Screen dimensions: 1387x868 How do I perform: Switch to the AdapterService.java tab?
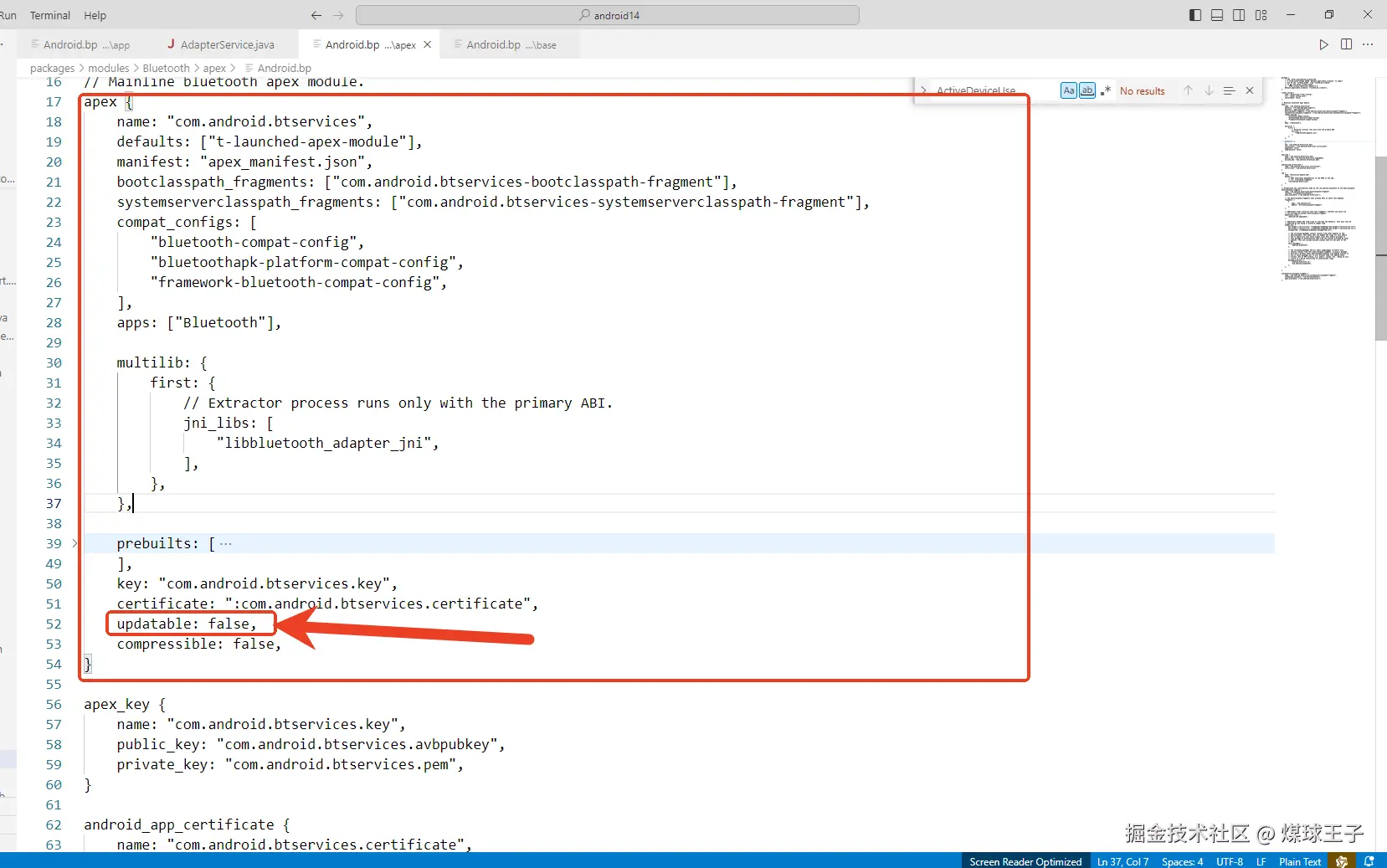(x=227, y=44)
